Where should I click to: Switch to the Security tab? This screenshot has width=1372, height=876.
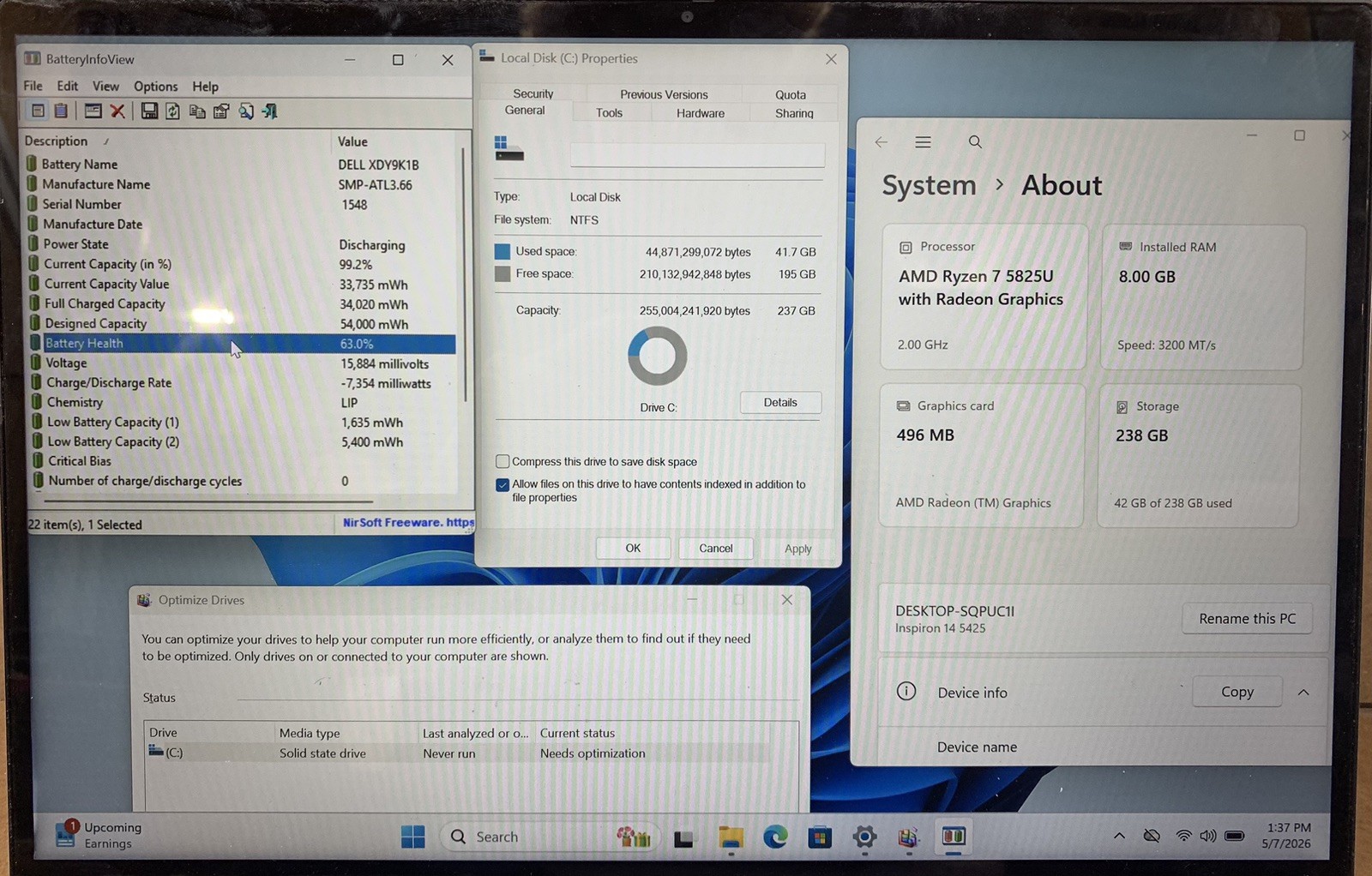coord(533,93)
